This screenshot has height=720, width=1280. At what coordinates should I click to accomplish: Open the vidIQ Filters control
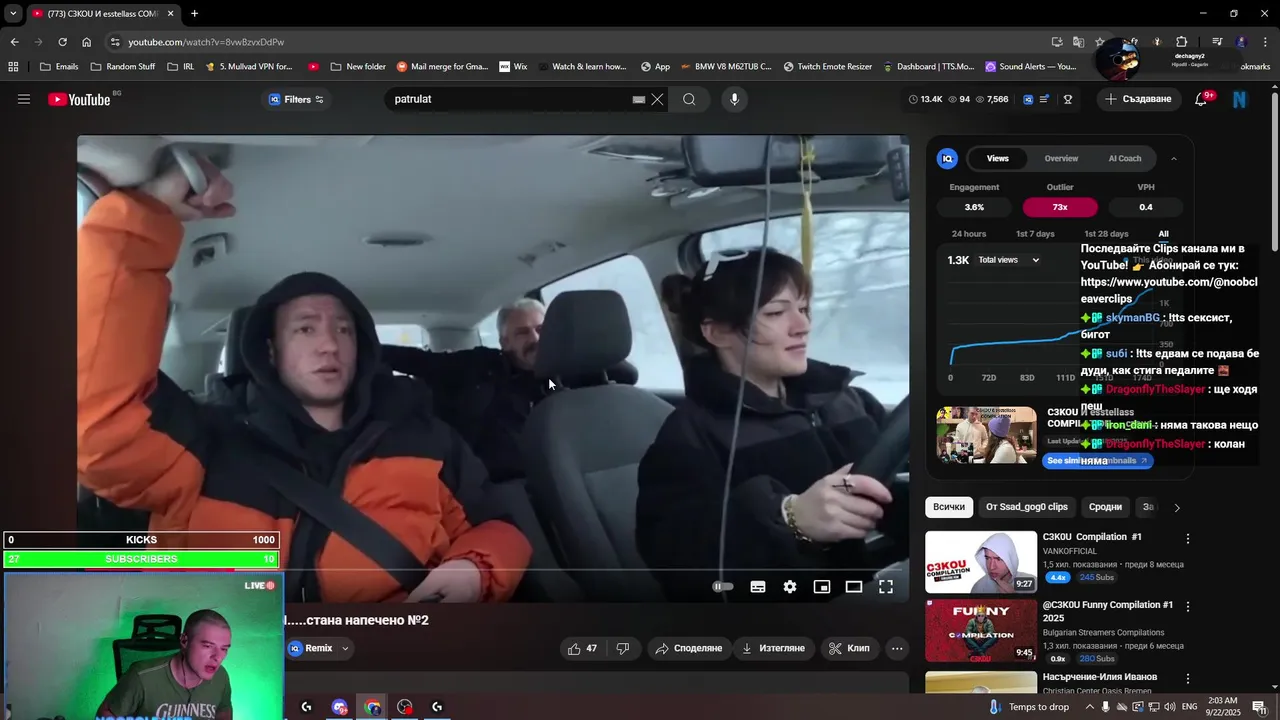(x=297, y=99)
